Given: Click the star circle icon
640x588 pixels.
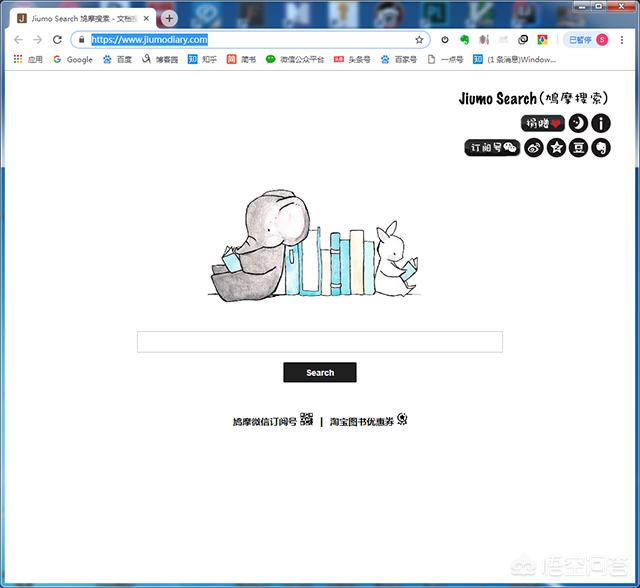Looking at the screenshot, I should coord(556,148).
